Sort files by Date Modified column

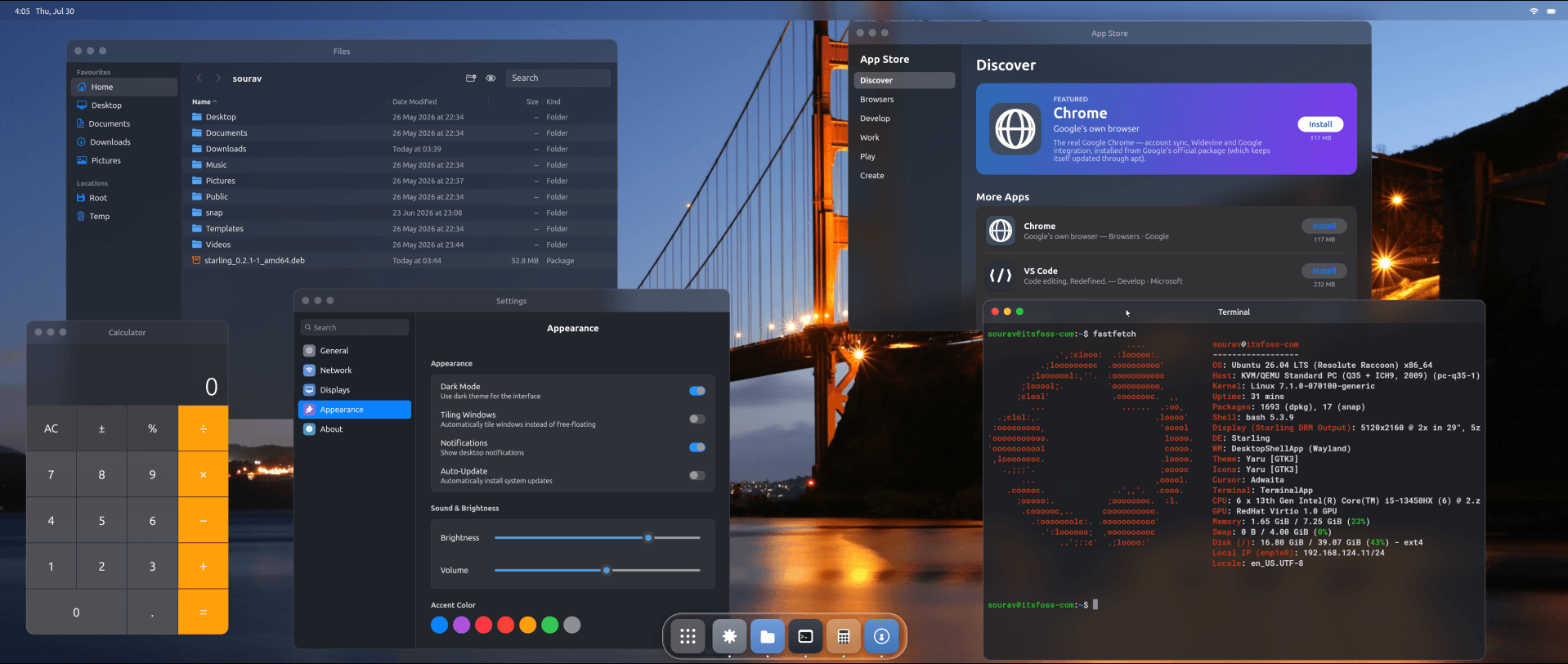[414, 102]
